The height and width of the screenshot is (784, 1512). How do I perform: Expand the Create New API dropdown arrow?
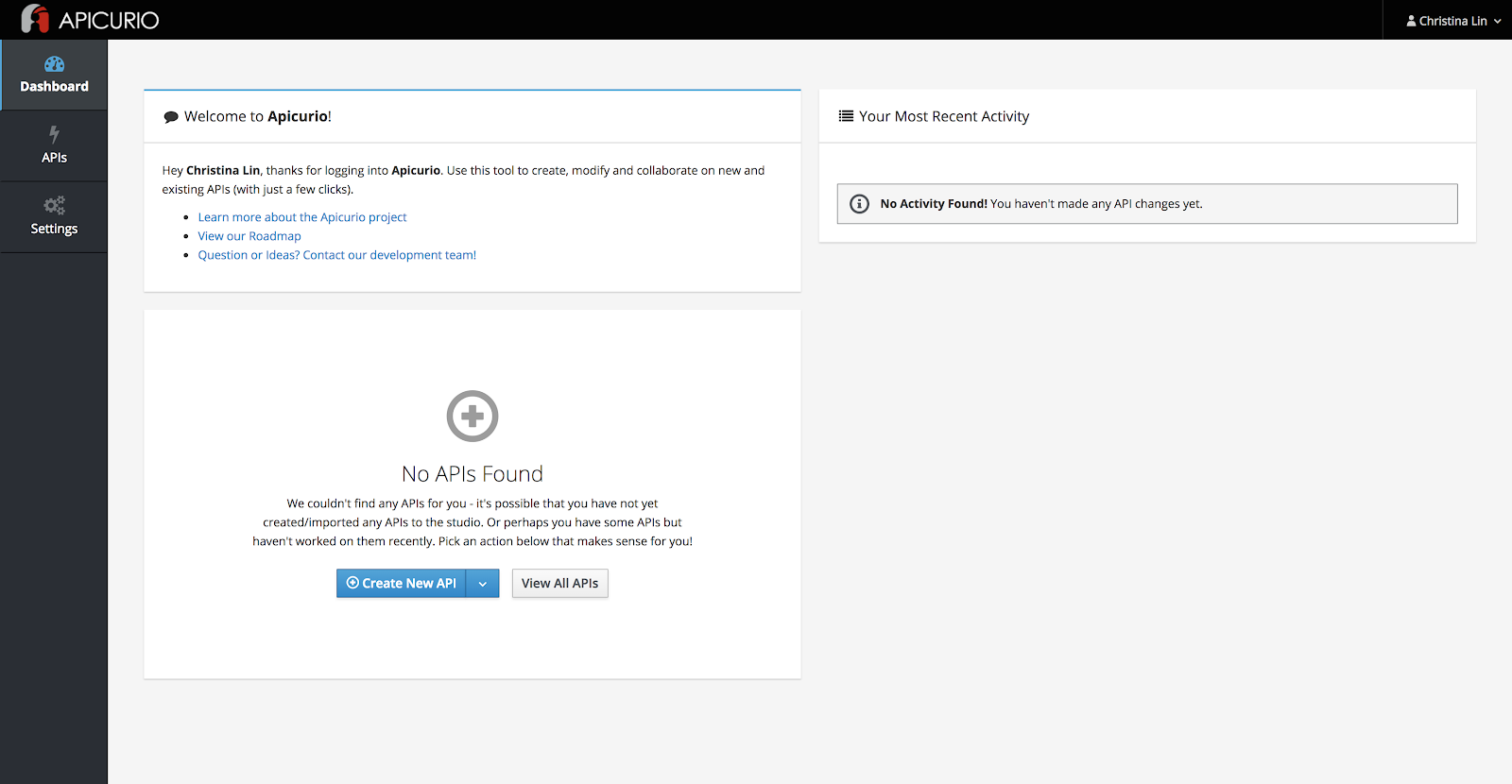click(x=483, y=584)
